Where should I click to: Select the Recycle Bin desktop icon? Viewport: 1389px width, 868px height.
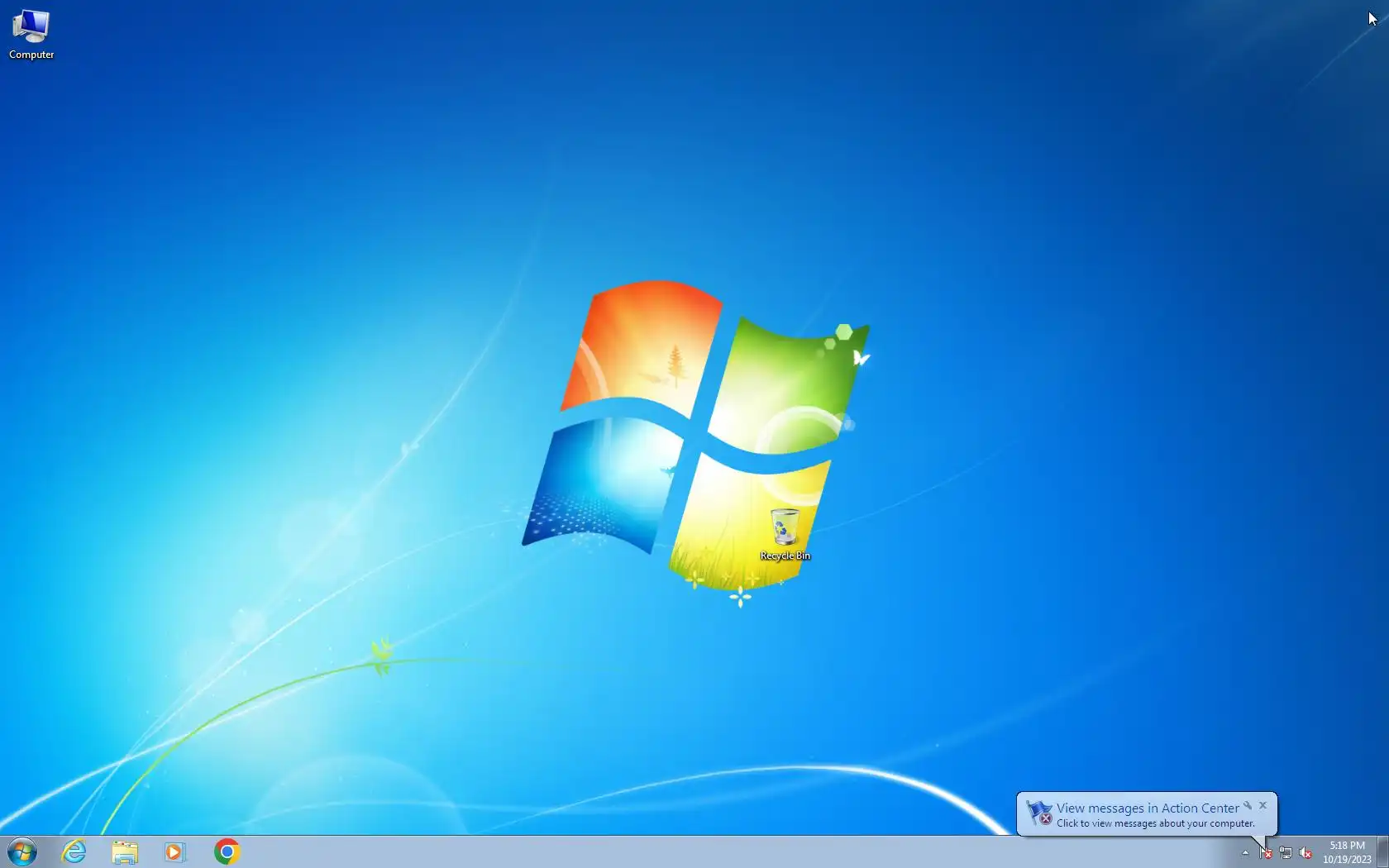(785, 536)
